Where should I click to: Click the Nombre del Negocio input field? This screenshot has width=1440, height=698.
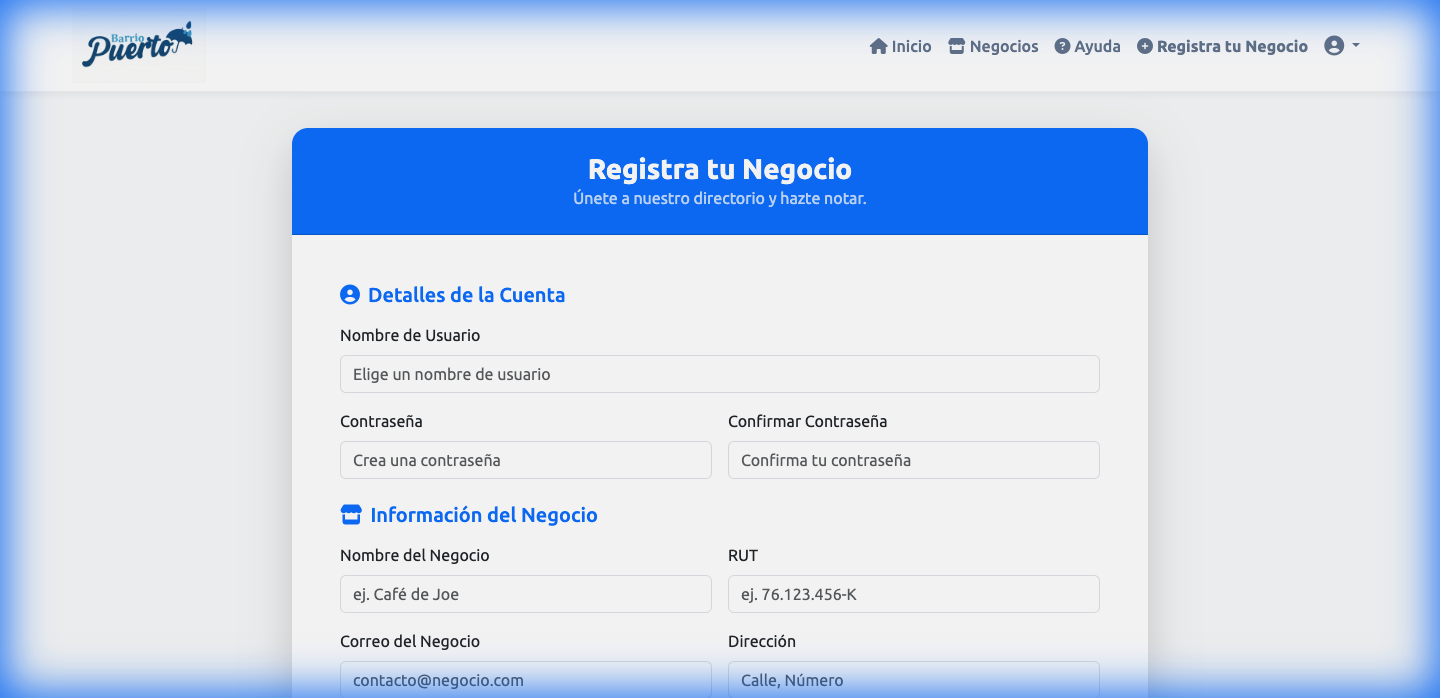(x=525, y=593)
